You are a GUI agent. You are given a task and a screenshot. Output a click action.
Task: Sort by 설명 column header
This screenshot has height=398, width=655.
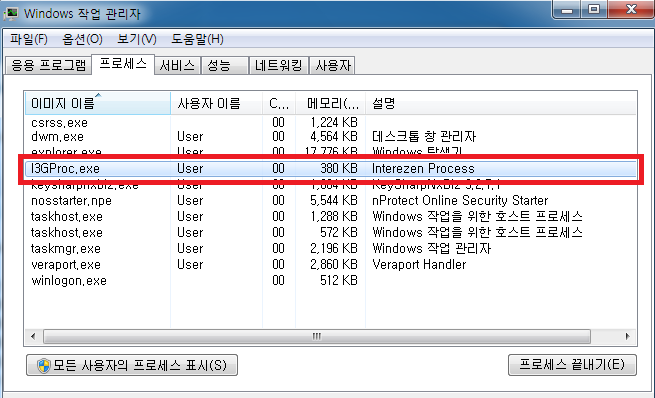point(501,103)
